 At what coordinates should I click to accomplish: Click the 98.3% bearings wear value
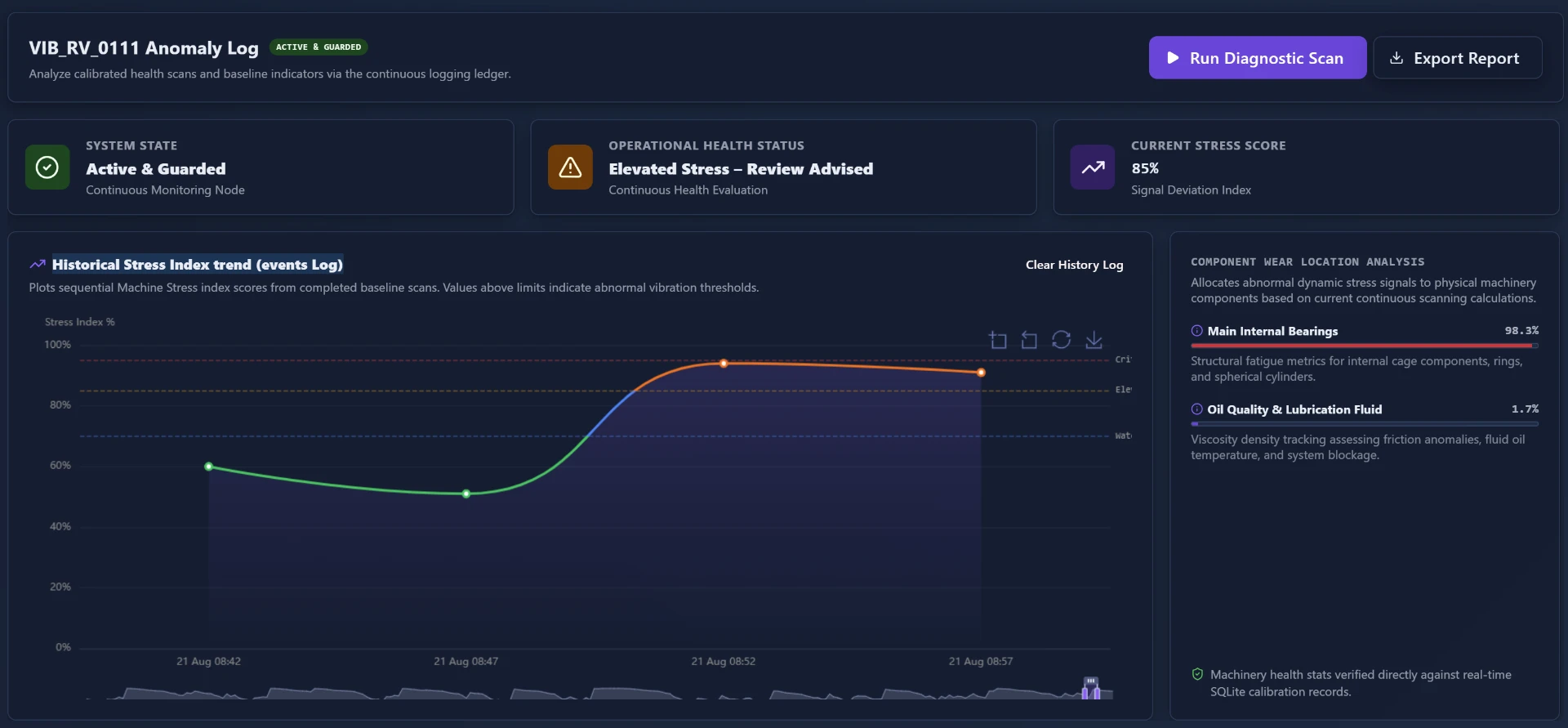[1522, 331]
